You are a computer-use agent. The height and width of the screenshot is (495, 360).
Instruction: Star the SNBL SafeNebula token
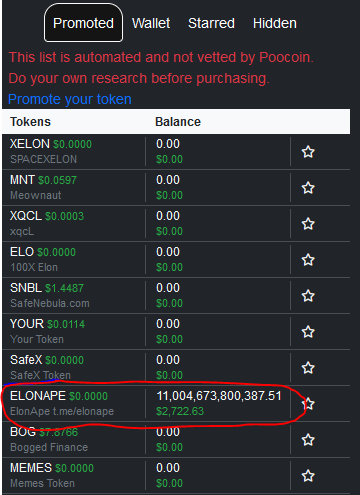tap(308, 296)
